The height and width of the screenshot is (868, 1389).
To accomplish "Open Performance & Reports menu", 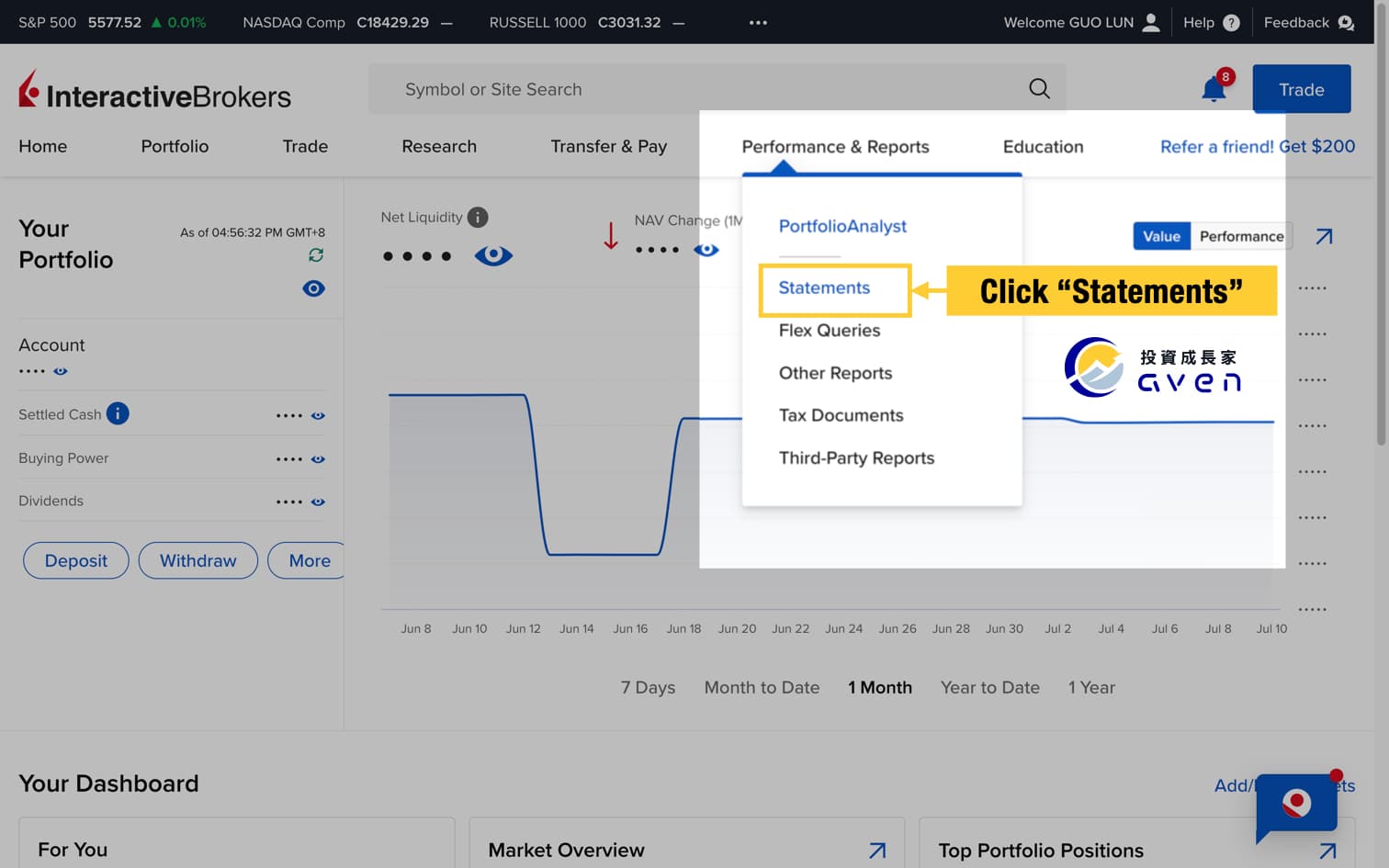I will pyautogui.click(x=835, y=146).
